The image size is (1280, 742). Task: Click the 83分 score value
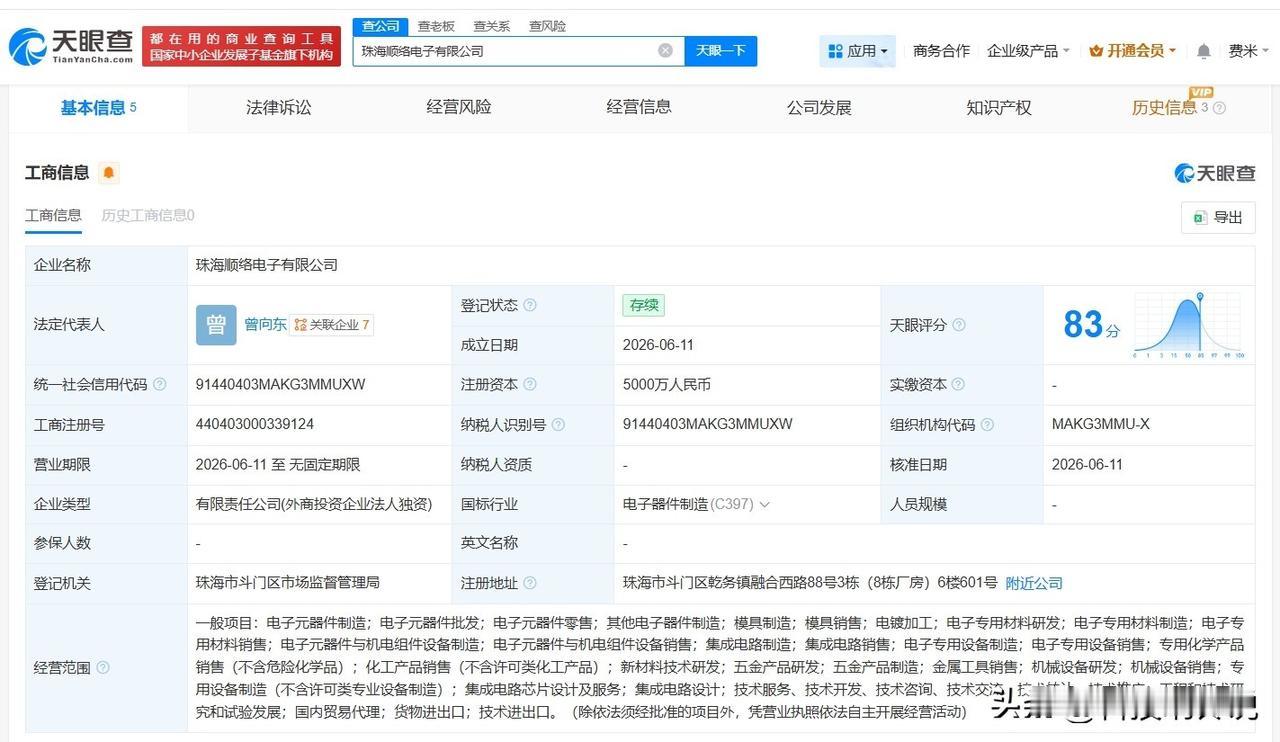[1091, 325]
